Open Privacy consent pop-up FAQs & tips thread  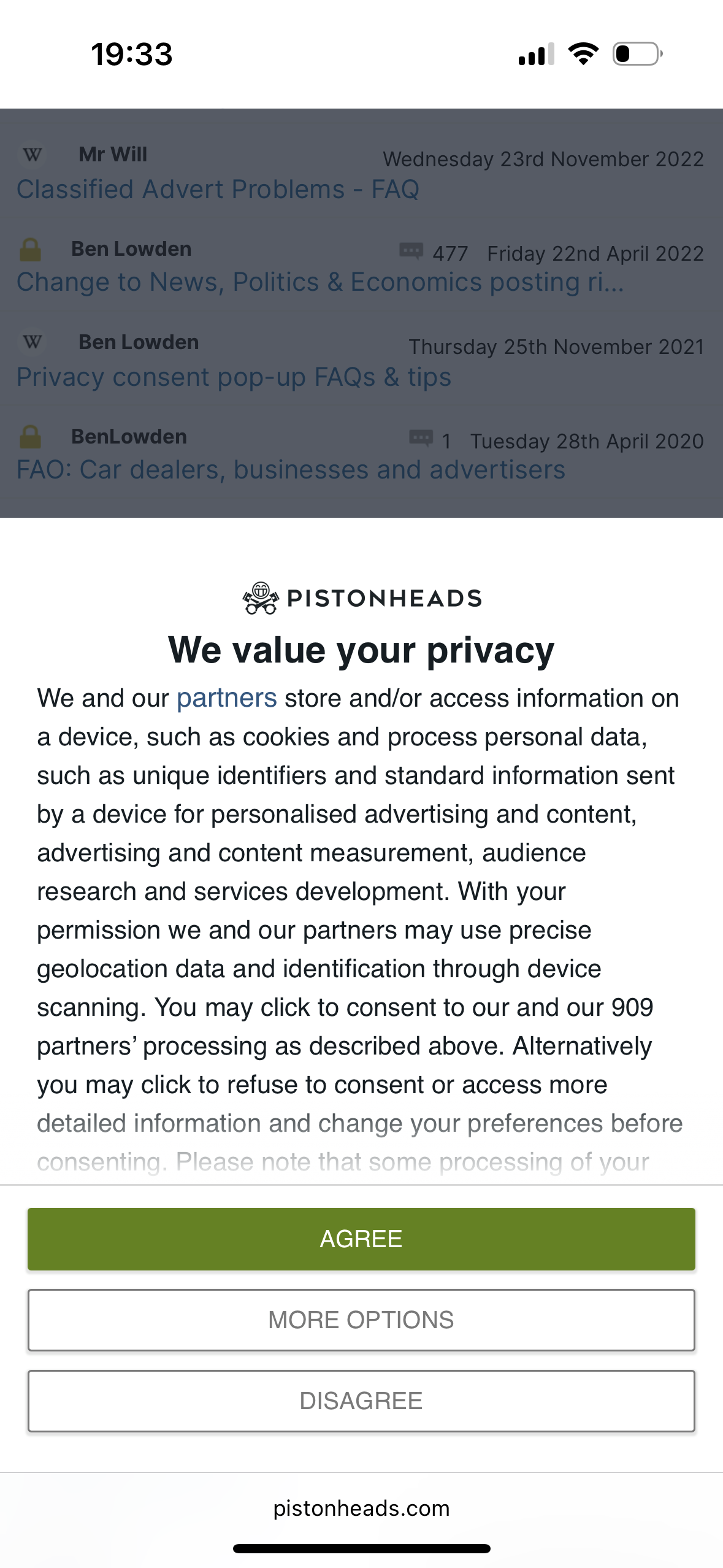pyautogui.click(x=234, y=377)
